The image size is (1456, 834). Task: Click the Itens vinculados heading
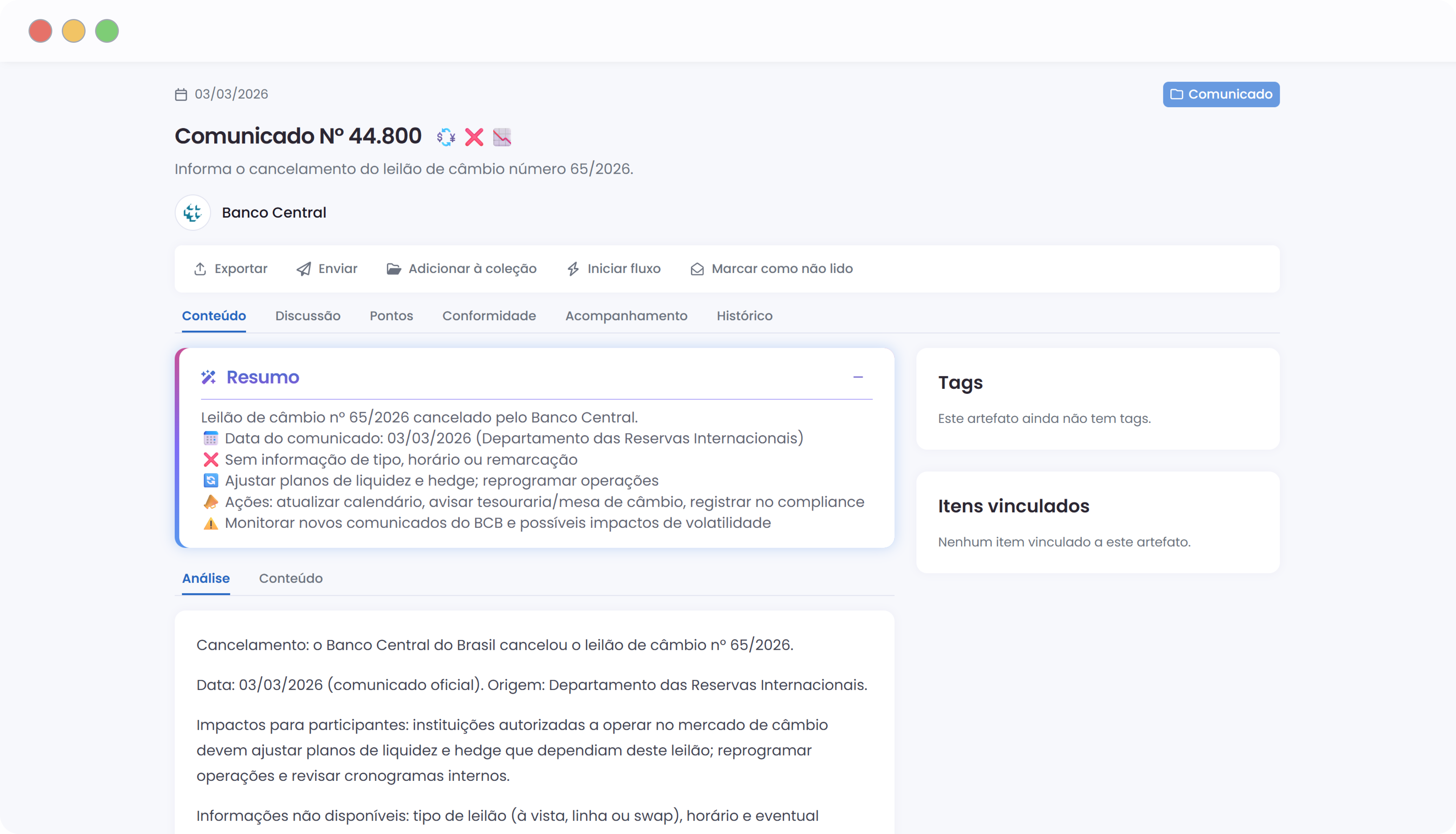point(1014,506)
